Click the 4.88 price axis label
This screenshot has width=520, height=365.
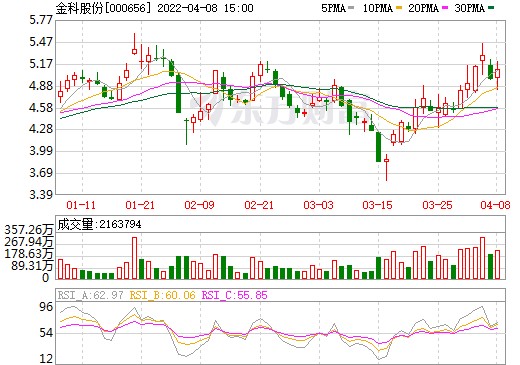[41, 86]
